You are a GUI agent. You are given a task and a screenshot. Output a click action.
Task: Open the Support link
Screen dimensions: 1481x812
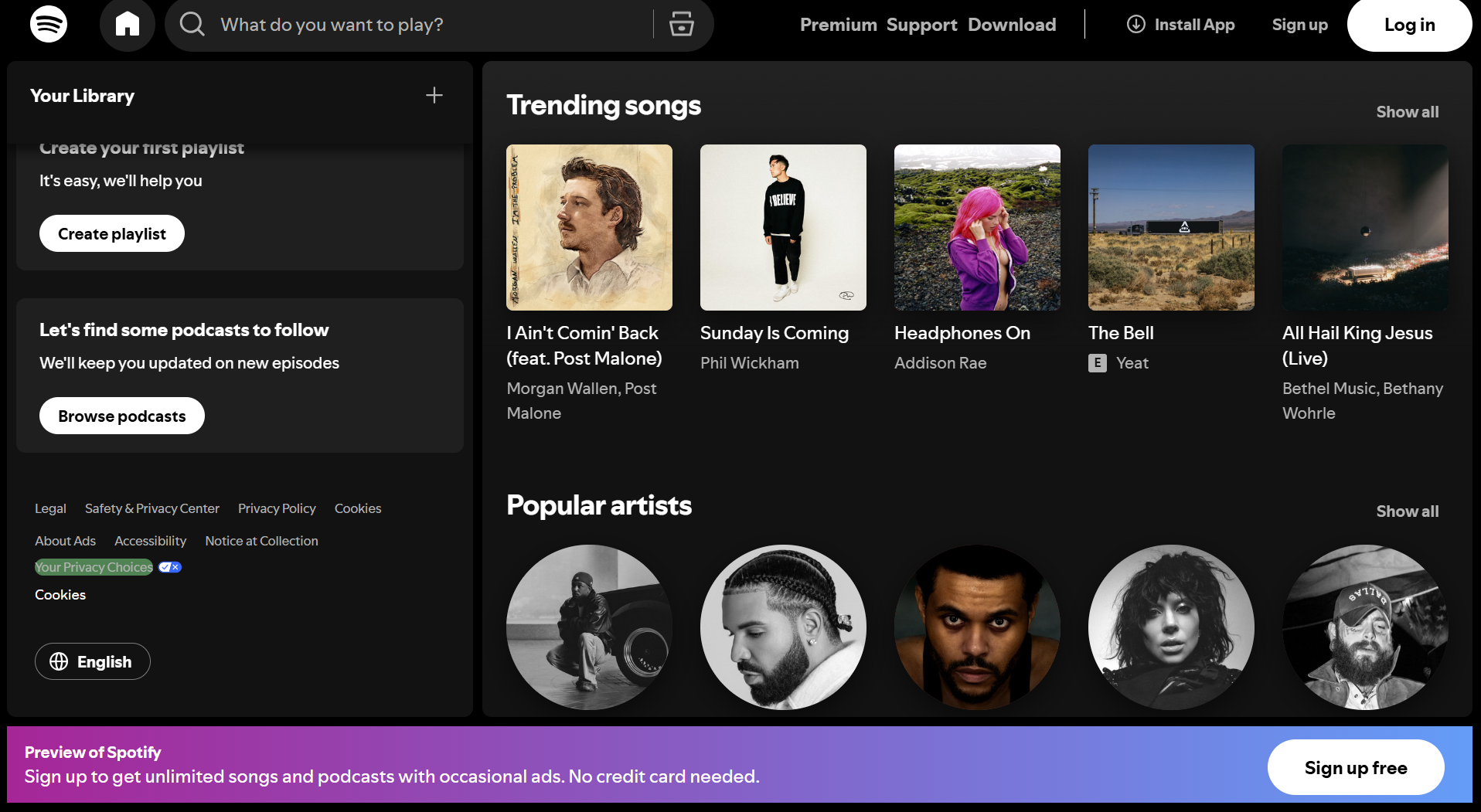921,25
